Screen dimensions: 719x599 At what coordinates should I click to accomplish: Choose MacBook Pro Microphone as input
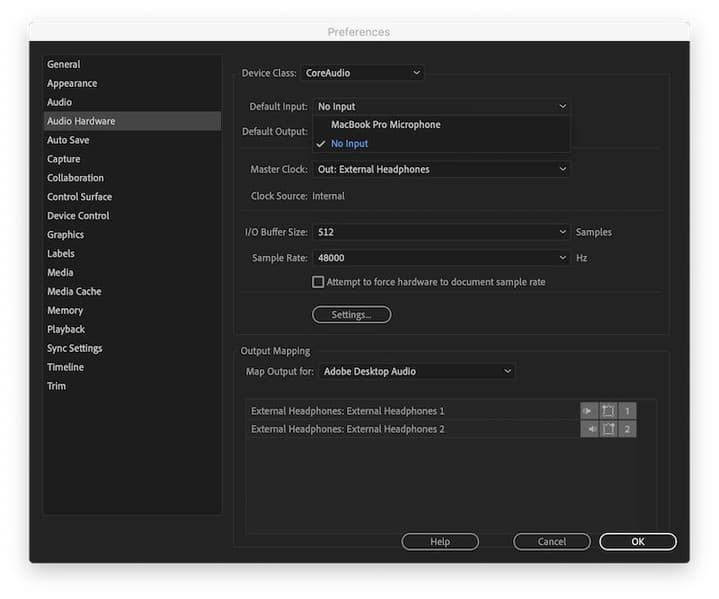click(385, 125)
